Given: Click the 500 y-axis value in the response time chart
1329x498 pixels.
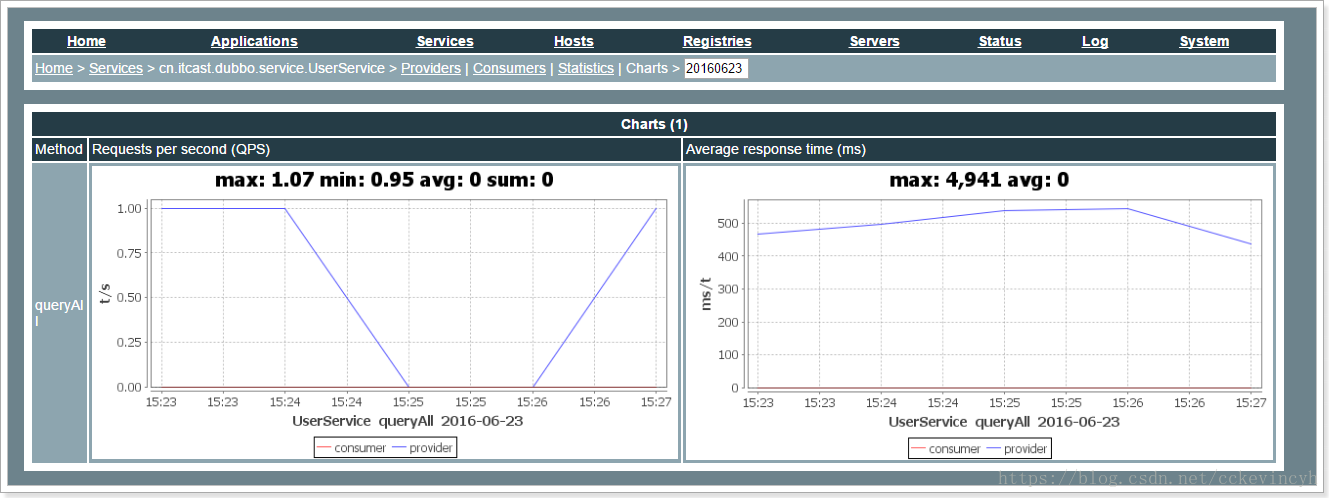Looking at the screenshot, I should coord(727,223).
